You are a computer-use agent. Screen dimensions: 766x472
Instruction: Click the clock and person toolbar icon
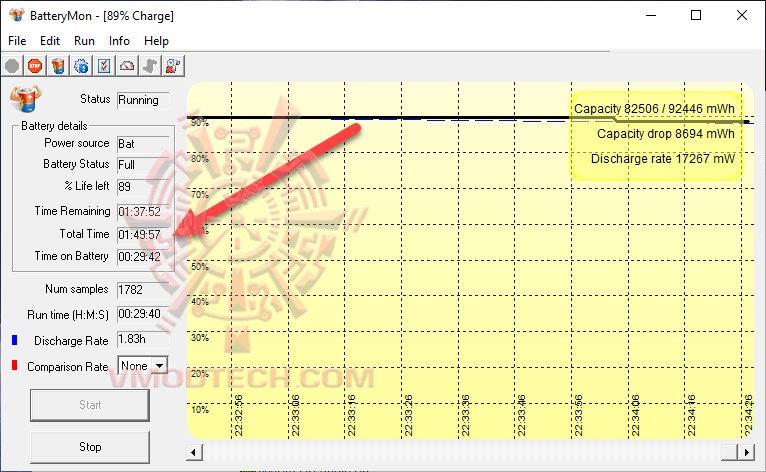173,66
